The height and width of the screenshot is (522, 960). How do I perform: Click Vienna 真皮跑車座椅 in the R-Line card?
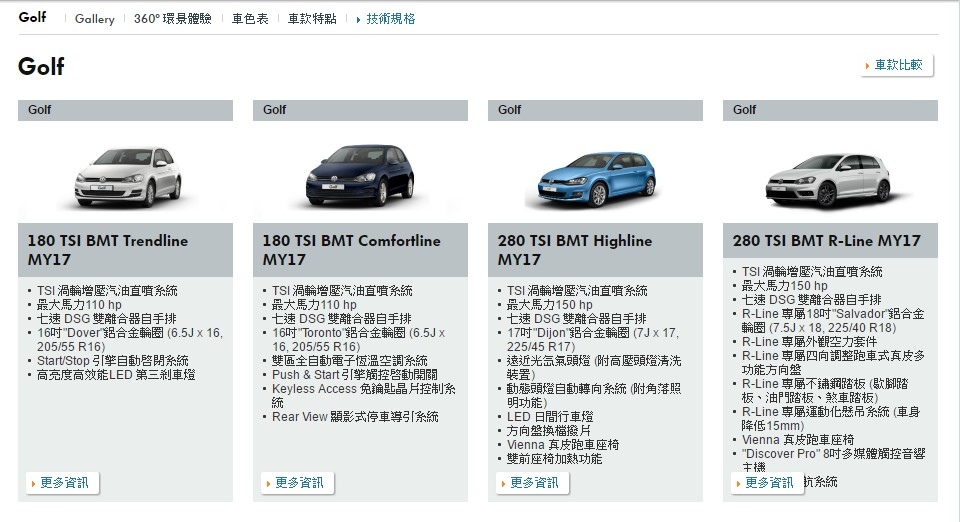pos(798,440)
